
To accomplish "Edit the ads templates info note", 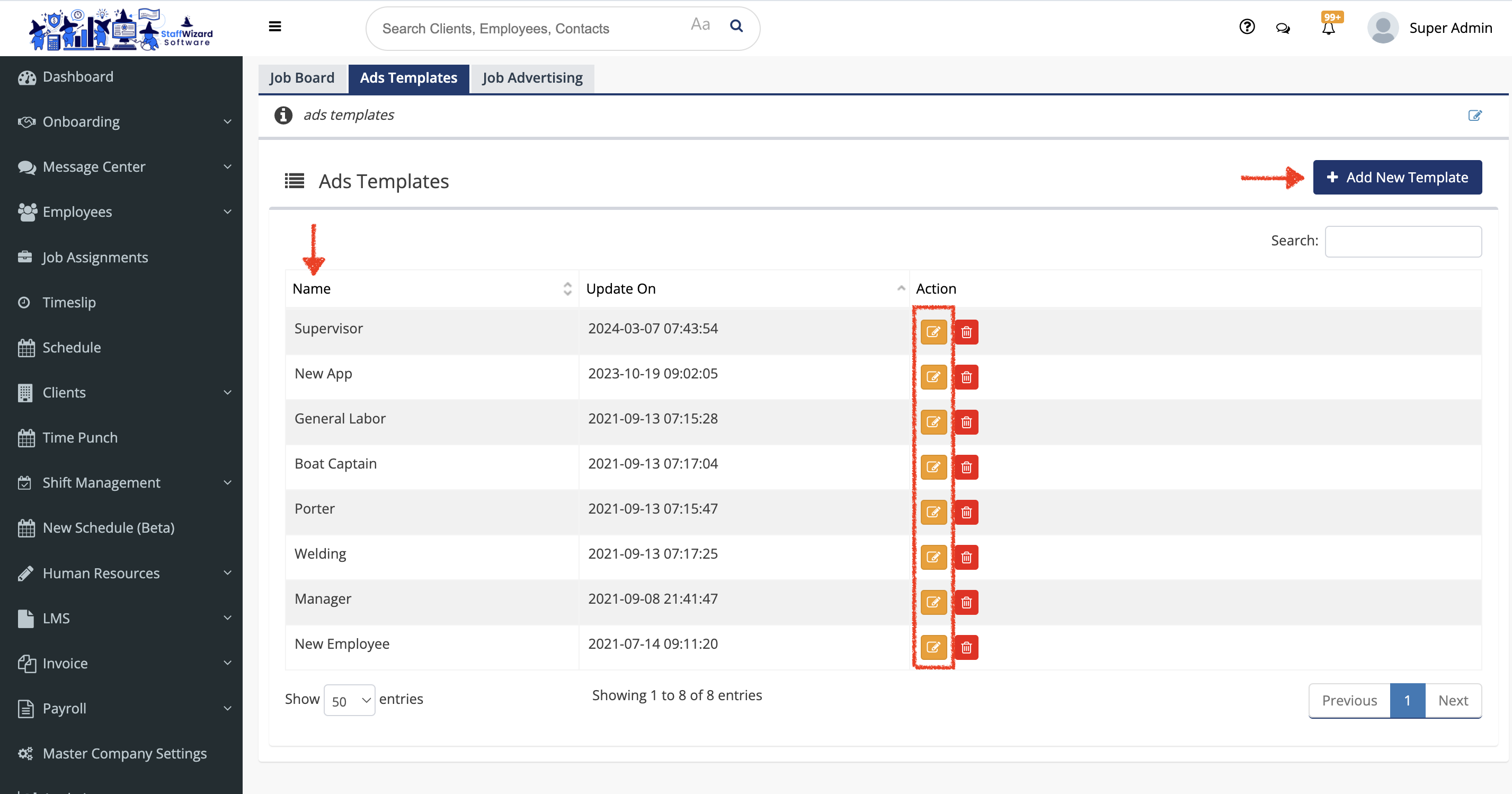I will coord(1474,115).
